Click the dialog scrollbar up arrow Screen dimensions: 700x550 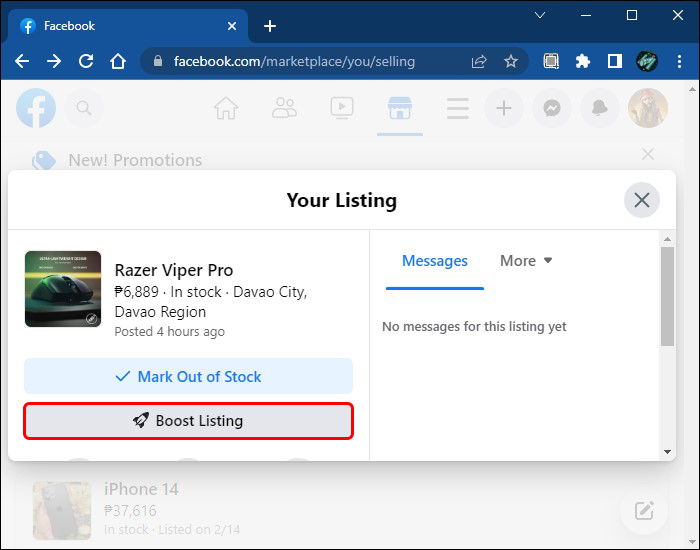click(667, 239)
